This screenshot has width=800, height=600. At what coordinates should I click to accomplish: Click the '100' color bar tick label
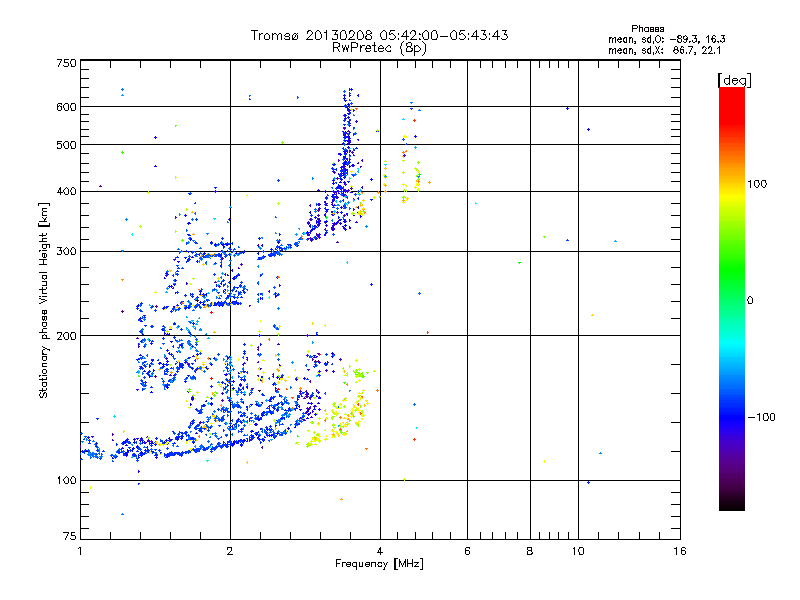757,184
